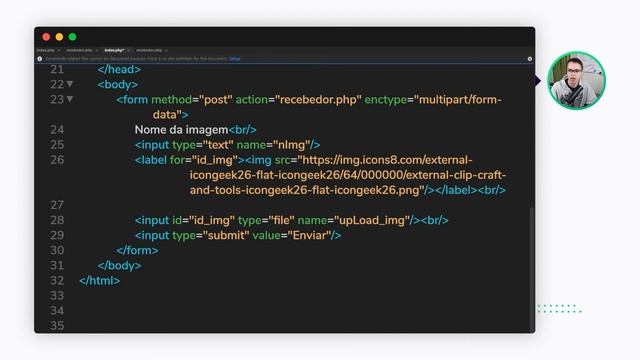Place cursor on the closing </body> tag
Viewport: 640px width, 360px height.
click(x=119, y=266)
